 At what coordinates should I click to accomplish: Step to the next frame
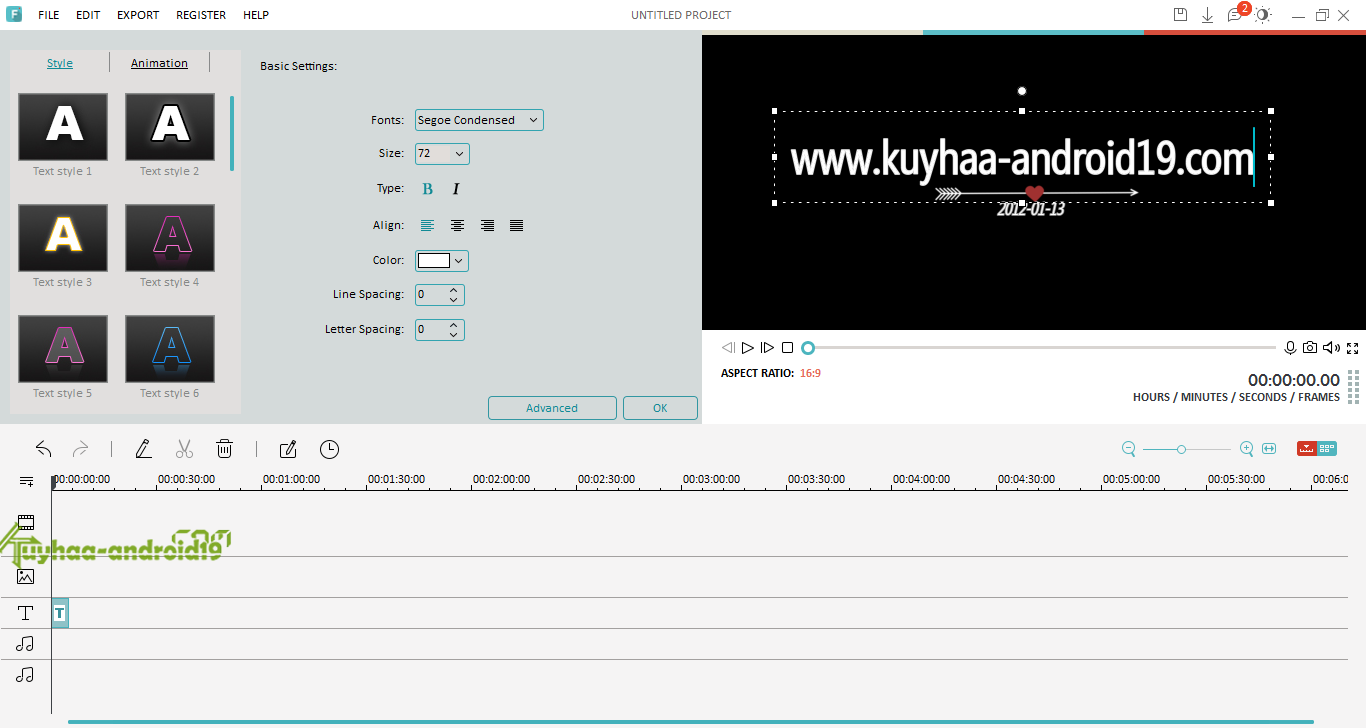(x=768, y=348)
